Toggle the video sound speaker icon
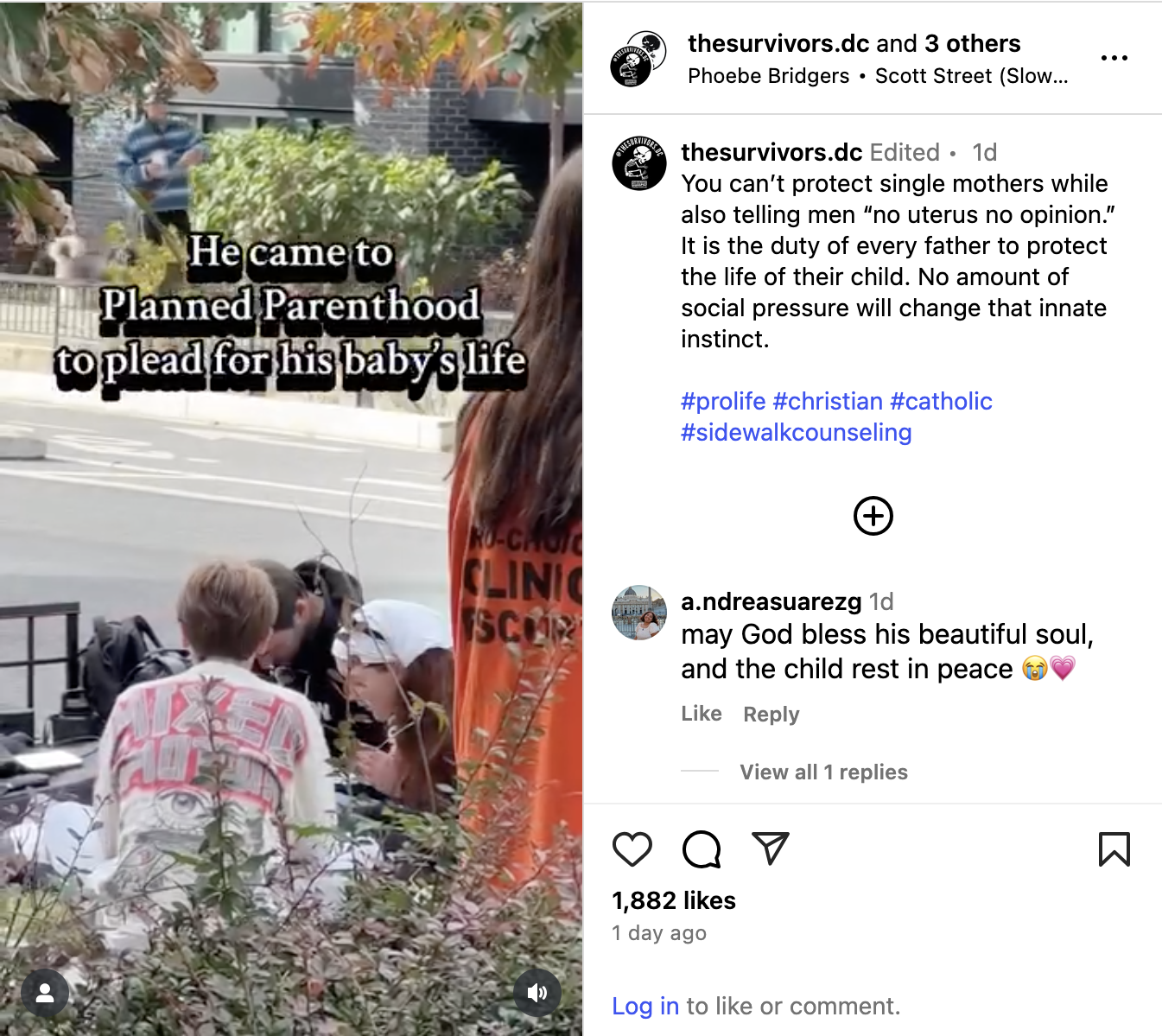 [537, 992]
